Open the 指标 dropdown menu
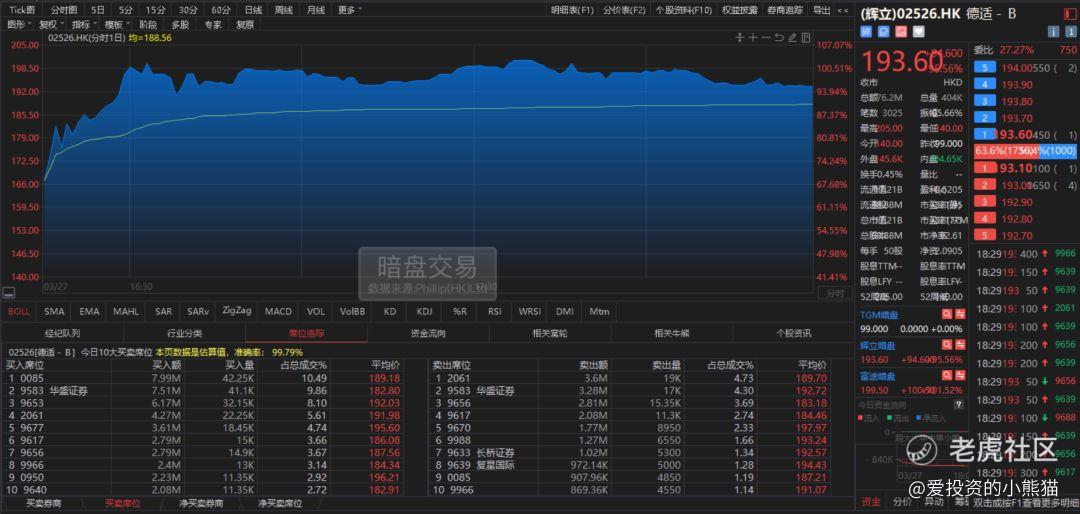 point(83,24)
